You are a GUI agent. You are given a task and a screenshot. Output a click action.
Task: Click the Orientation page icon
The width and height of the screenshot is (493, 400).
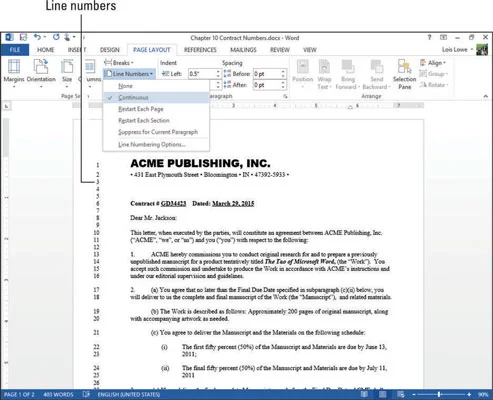point(41,66)
